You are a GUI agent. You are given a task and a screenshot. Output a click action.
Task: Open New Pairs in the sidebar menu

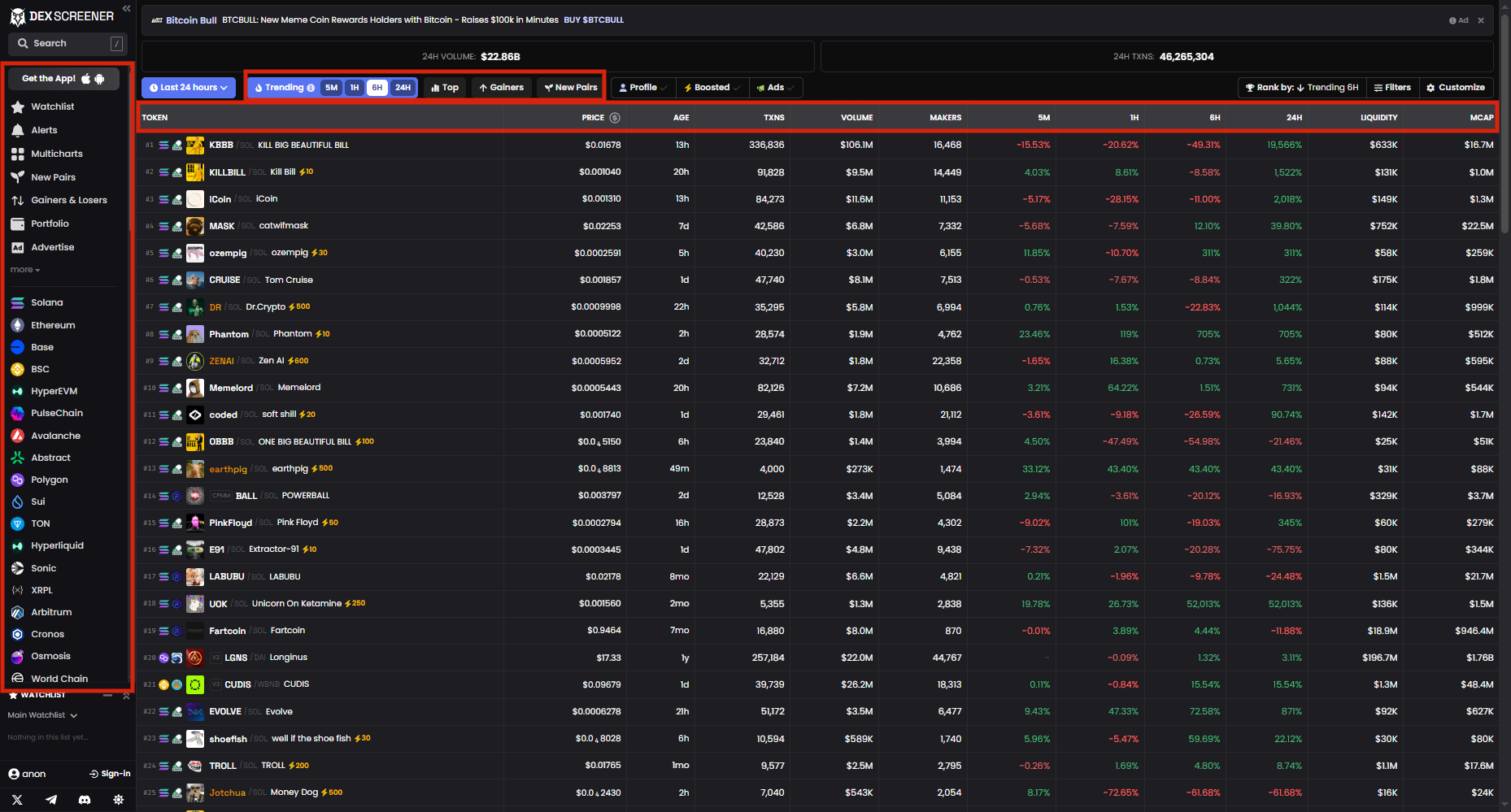click(x=53, y=177)
